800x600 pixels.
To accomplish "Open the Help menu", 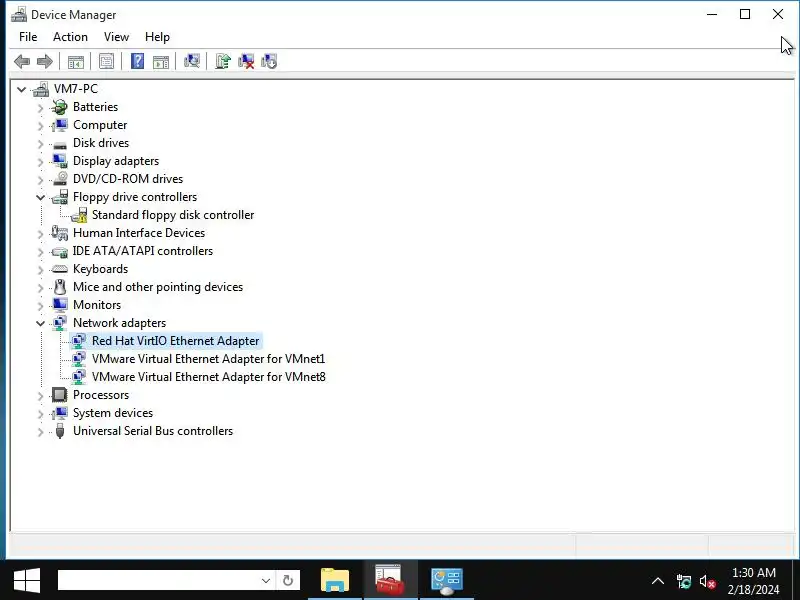I will (157, 37).
